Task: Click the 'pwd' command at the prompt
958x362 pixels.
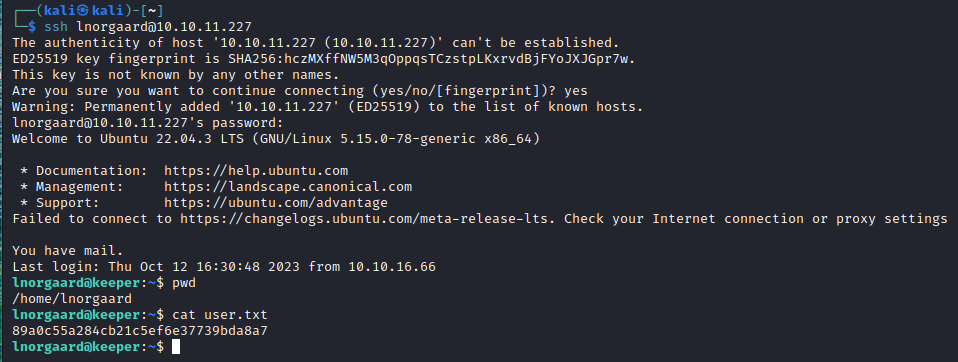Action: tap(184, 283)
